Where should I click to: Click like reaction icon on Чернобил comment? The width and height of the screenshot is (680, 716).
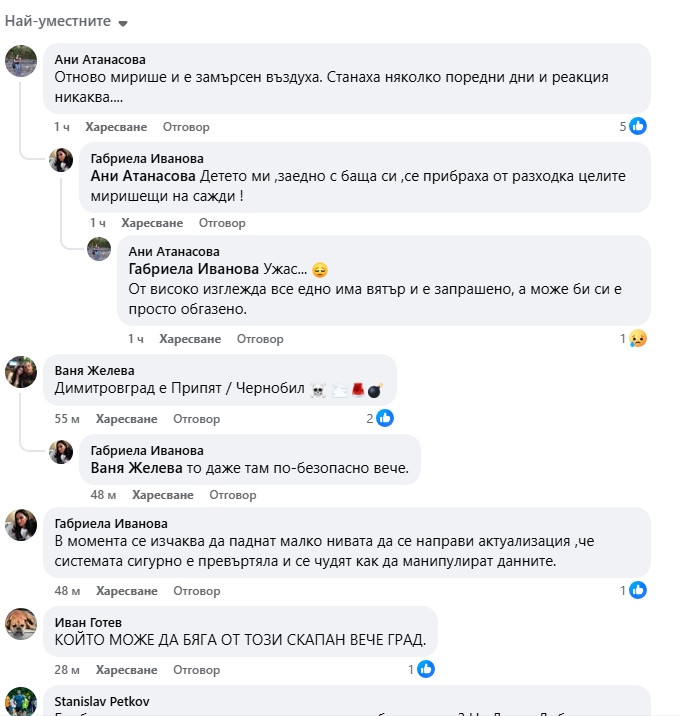click(x=385, y=418)
